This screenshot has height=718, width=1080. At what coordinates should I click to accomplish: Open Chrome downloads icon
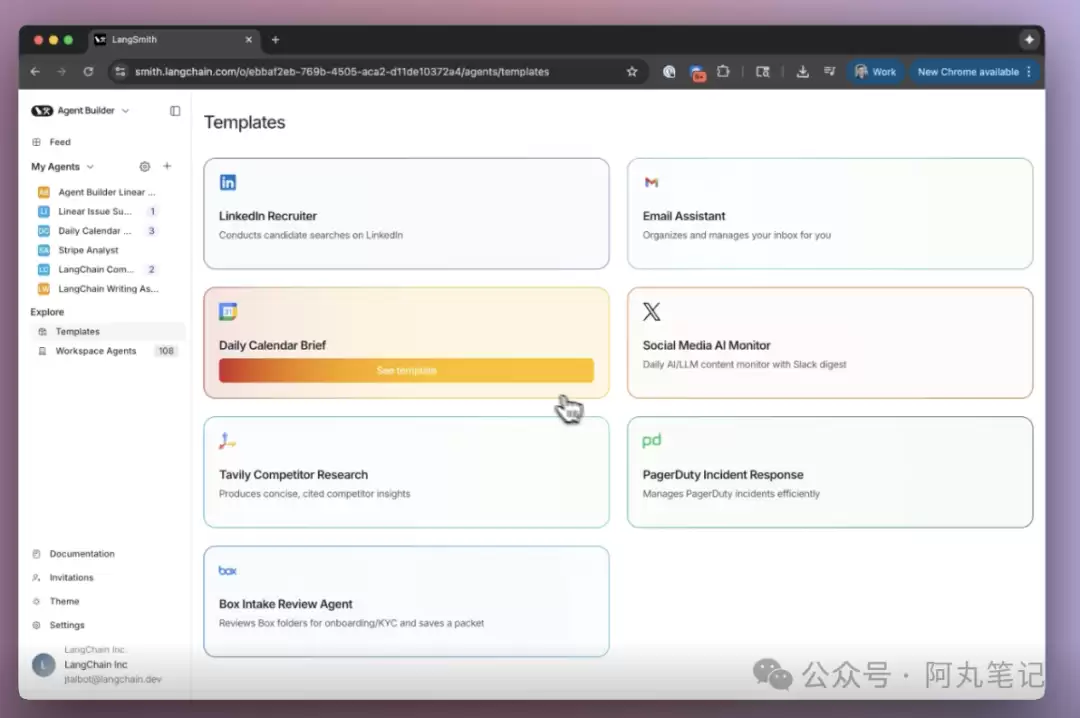click(x=802, y=72)
